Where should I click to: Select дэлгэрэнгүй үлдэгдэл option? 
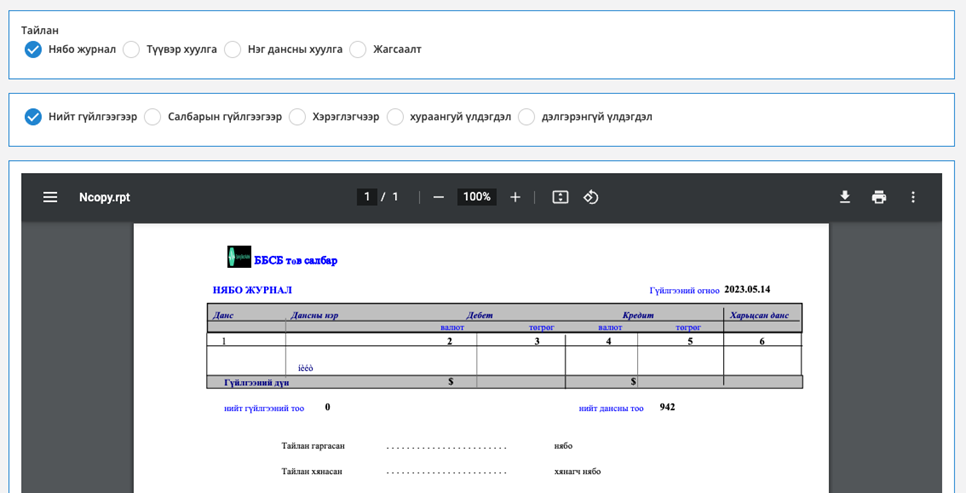(x=526, y=116)
